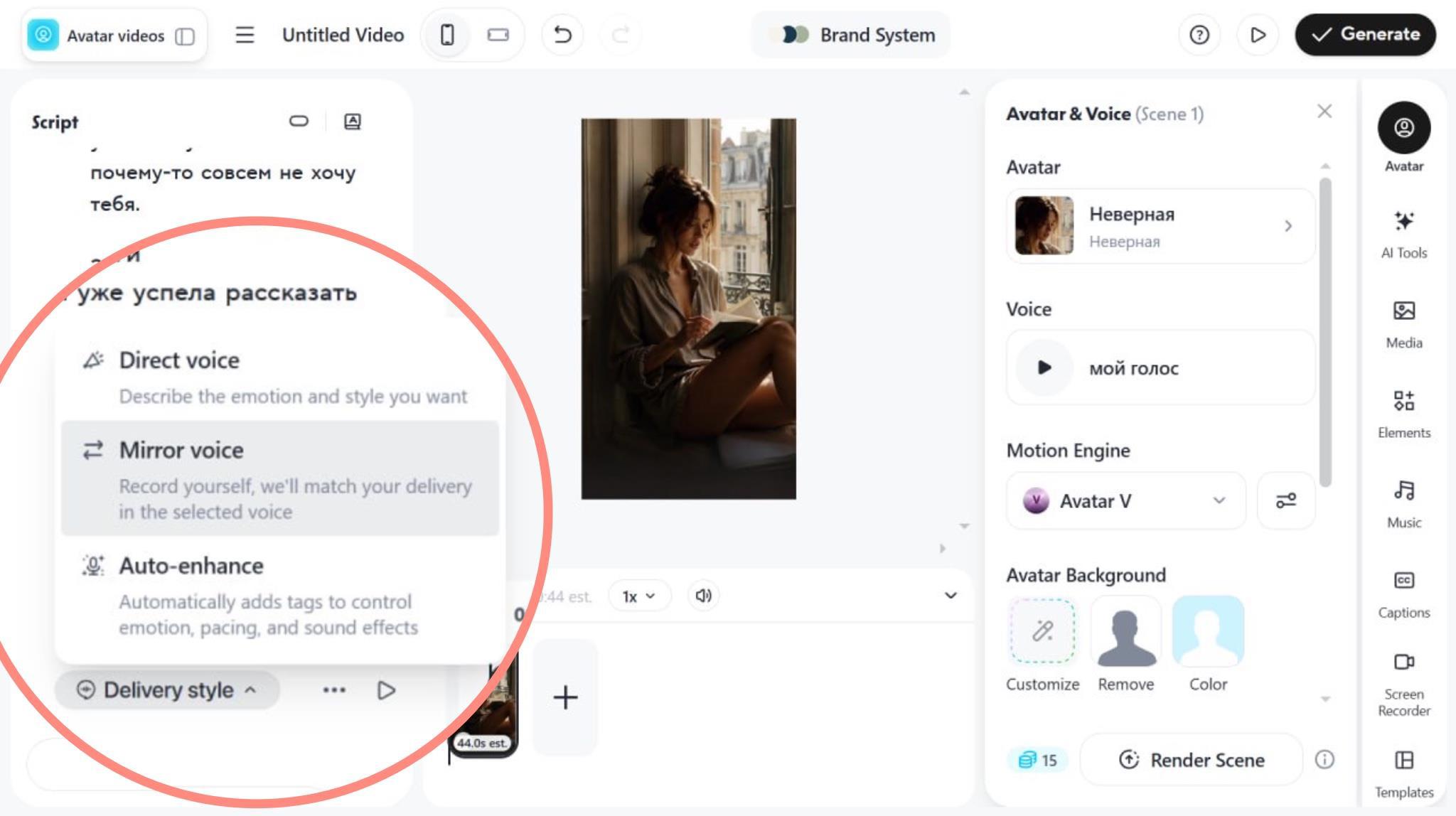The width and height of the screenshot is (1456, 816).
Task: Toggle the Brand System switch
Action: [795, 35]
